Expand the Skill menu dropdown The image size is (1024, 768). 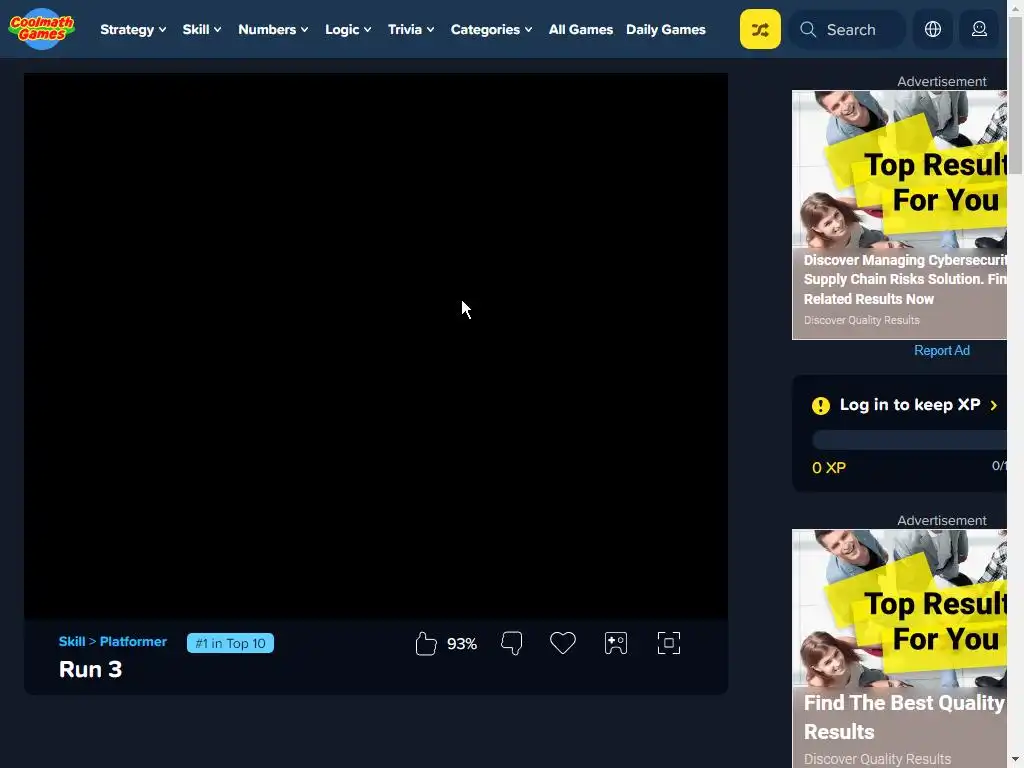click(202, 29)
